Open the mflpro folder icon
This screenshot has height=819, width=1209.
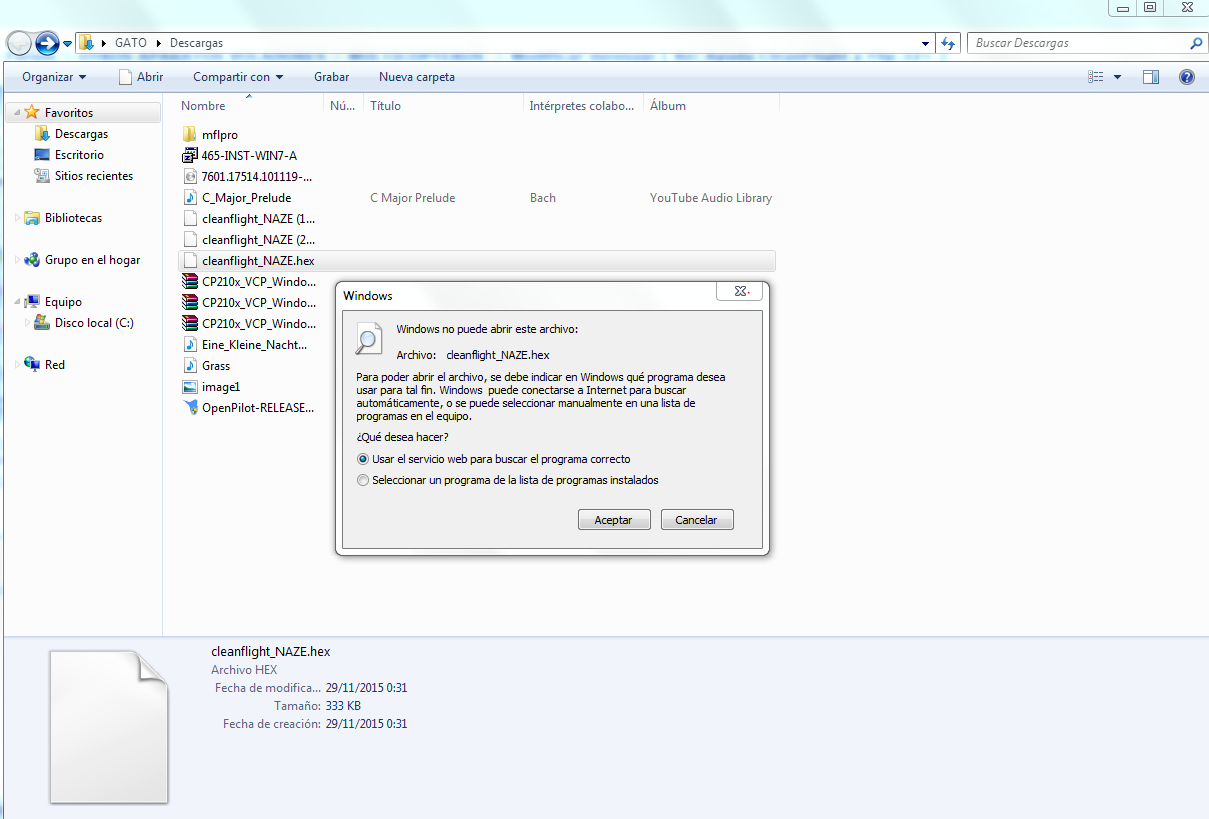pos(190,135)
